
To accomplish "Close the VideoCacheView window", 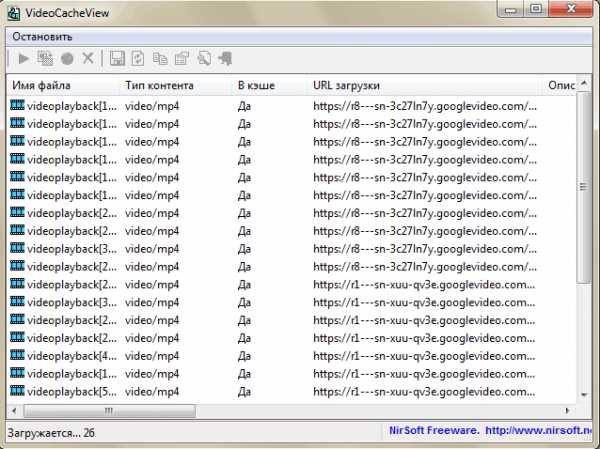I will pos(571,9).
